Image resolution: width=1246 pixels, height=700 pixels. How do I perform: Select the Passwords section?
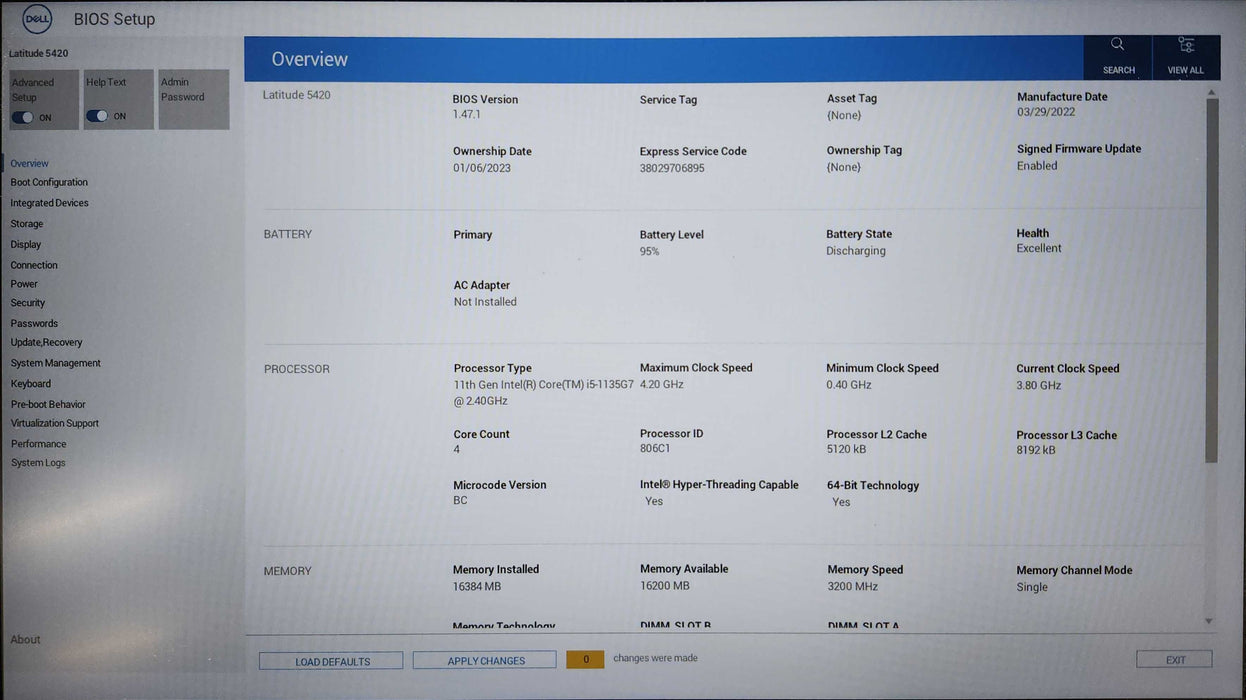(34, 322)
